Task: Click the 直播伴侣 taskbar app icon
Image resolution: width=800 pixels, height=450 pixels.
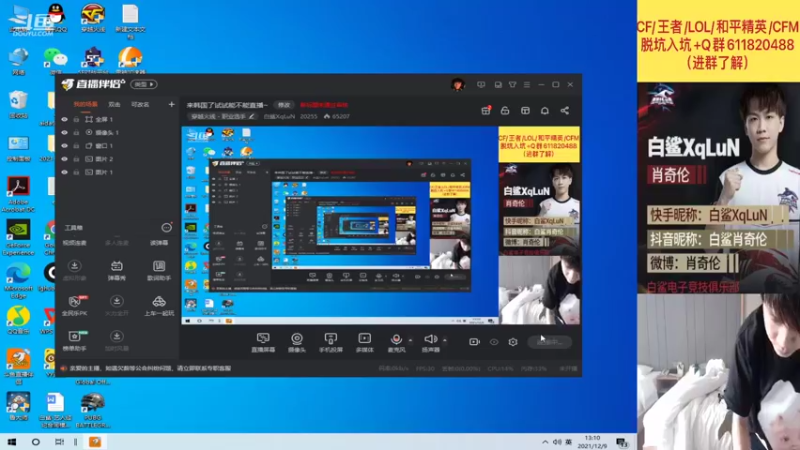Action: coord(95,442)
